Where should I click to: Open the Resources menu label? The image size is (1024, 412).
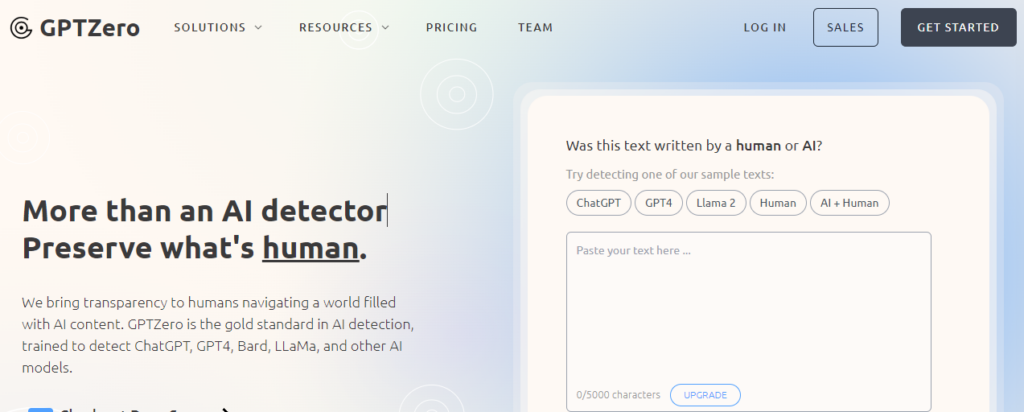pyautogui.click(x=336, y=27)
